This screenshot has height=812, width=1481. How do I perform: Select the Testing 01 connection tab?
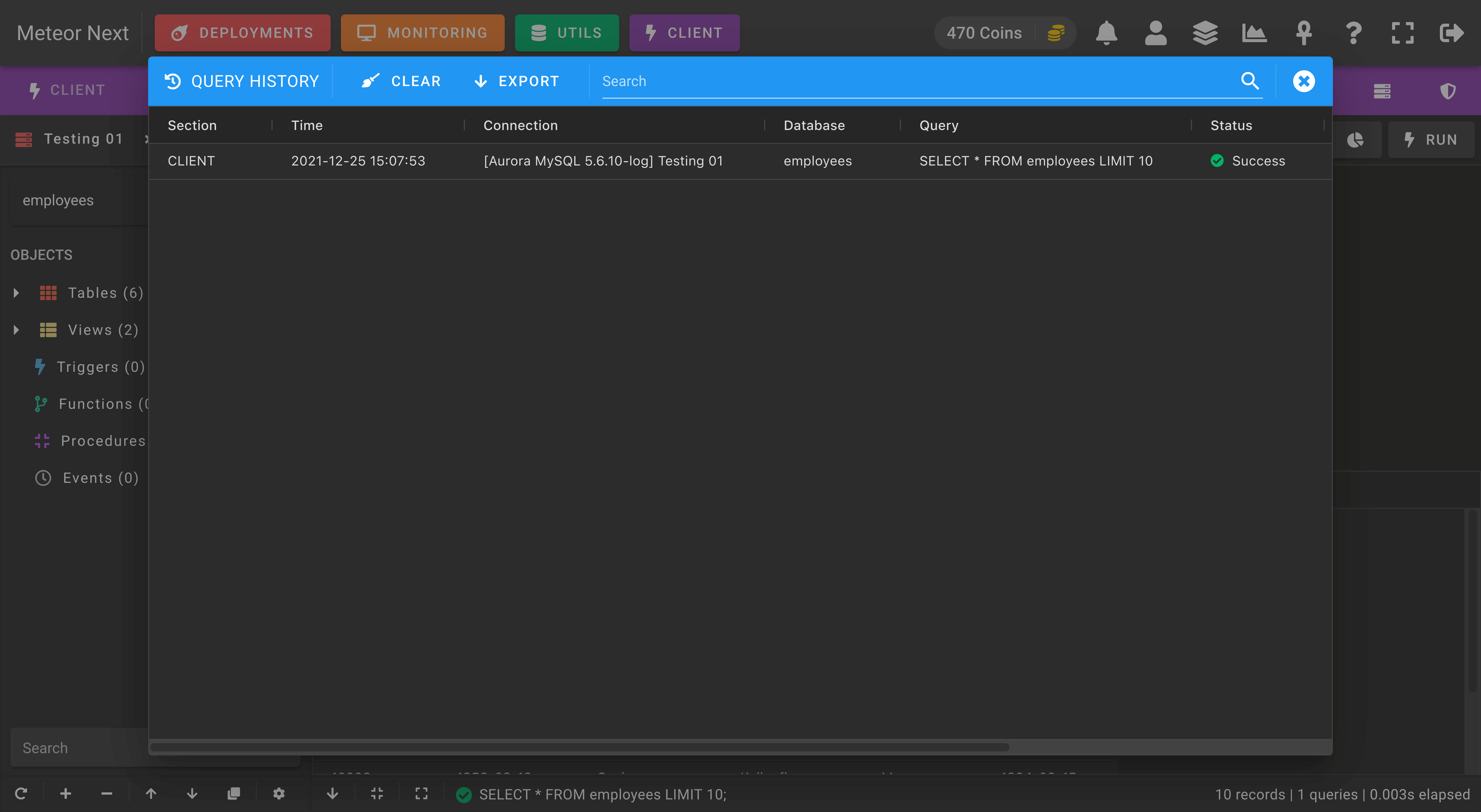74,139
